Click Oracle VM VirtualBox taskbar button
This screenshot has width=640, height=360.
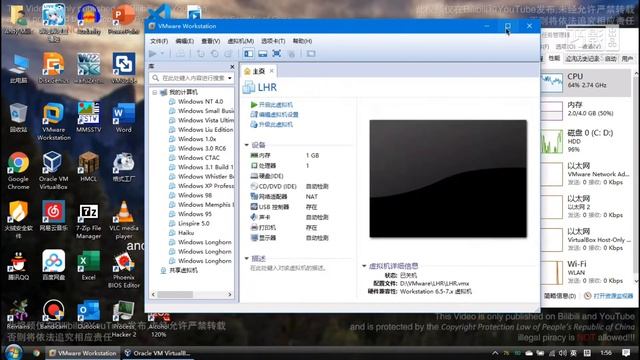coord(157,353)
